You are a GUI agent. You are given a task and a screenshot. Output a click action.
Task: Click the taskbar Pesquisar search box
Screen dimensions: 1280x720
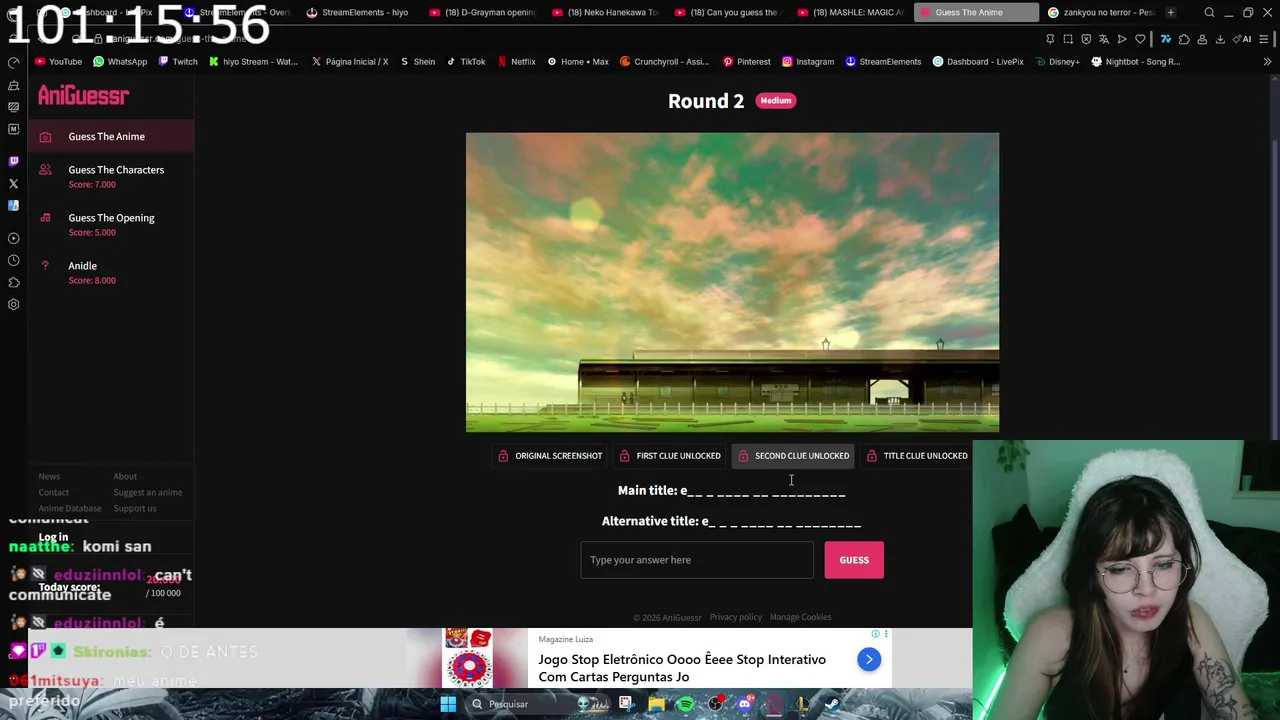click(x=538, y=704)
